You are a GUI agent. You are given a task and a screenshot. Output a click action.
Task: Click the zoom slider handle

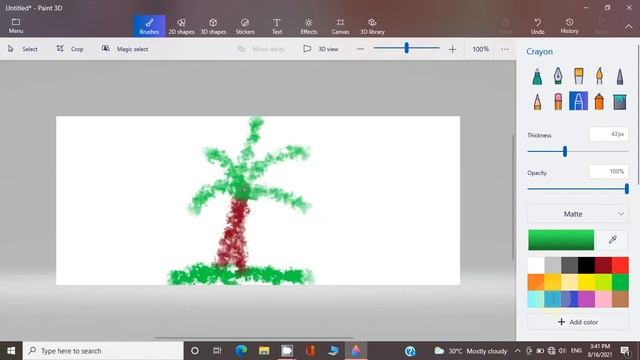coord(407,48)
